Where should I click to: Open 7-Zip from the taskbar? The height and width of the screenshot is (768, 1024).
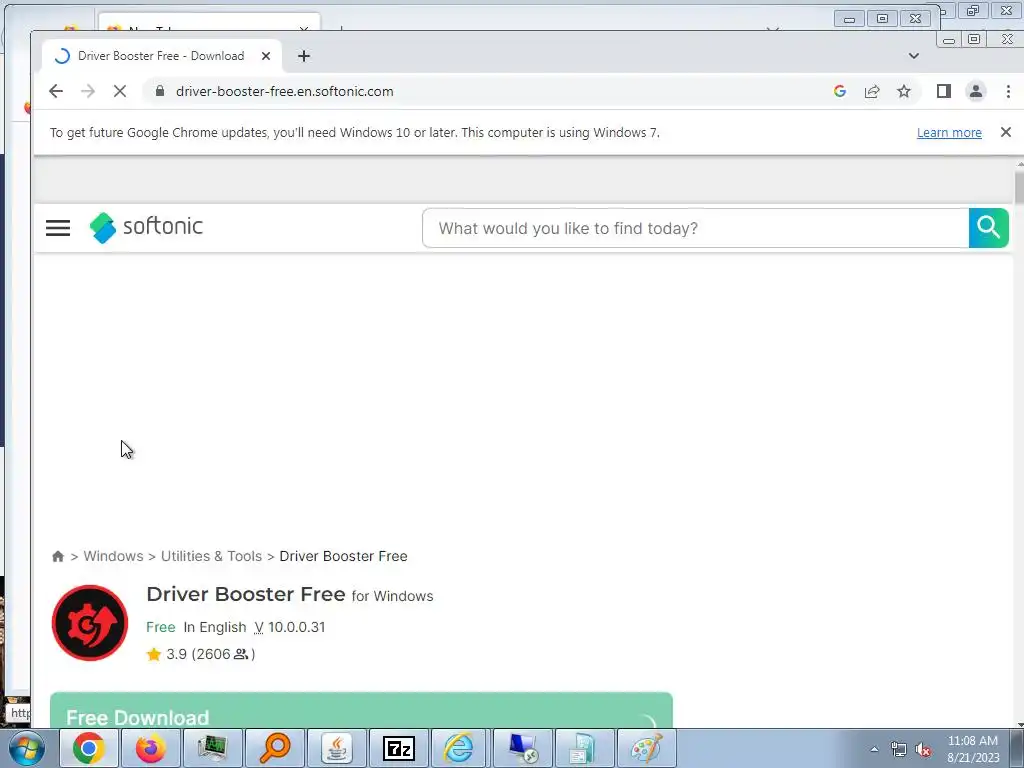tap(399, 748)
